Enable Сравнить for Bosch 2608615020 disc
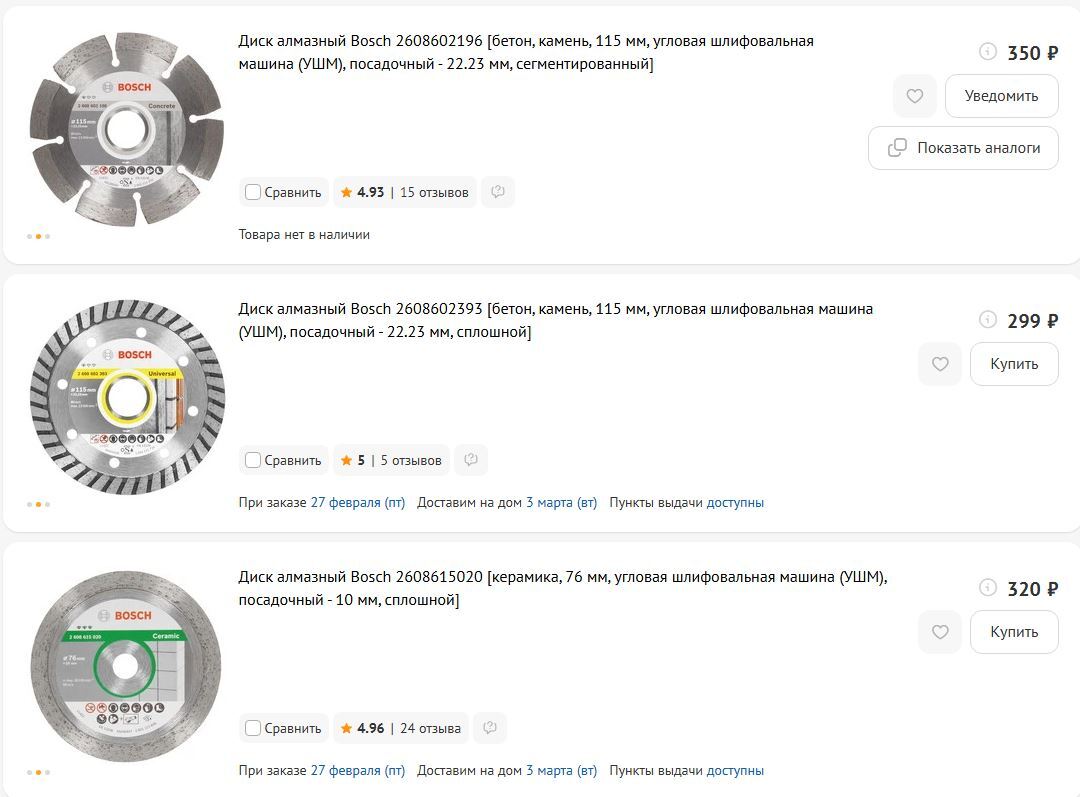The height and width of the screenshot is (797, 1080). [253, 728]
